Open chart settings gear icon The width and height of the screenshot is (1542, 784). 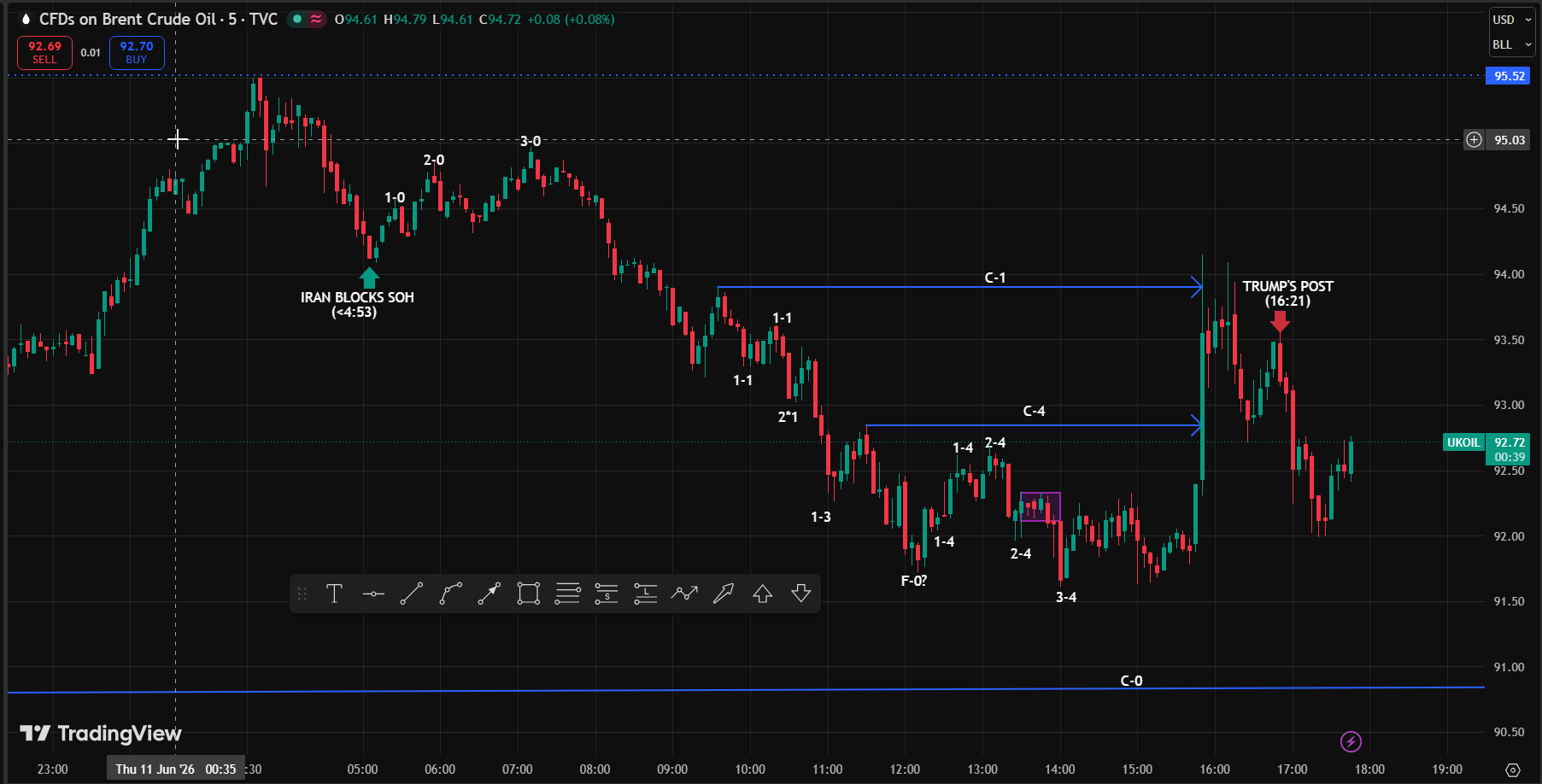point(1513,769)
